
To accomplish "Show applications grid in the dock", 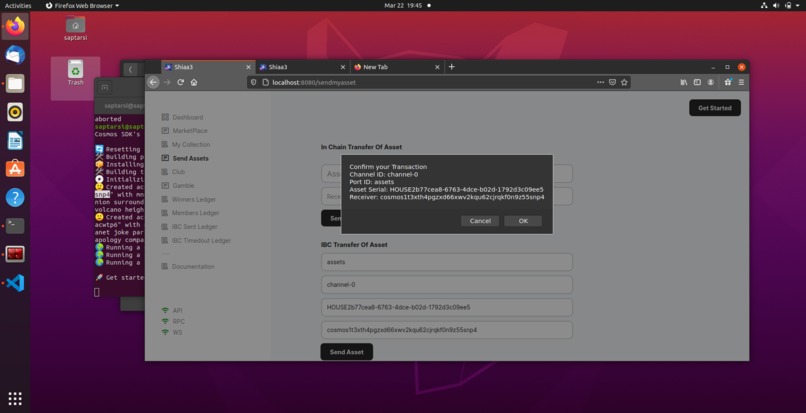I will 15,398.
